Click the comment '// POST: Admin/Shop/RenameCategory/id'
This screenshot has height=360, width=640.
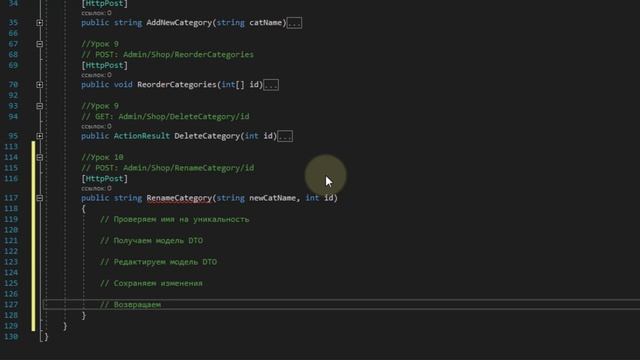(x=167, y=168)
